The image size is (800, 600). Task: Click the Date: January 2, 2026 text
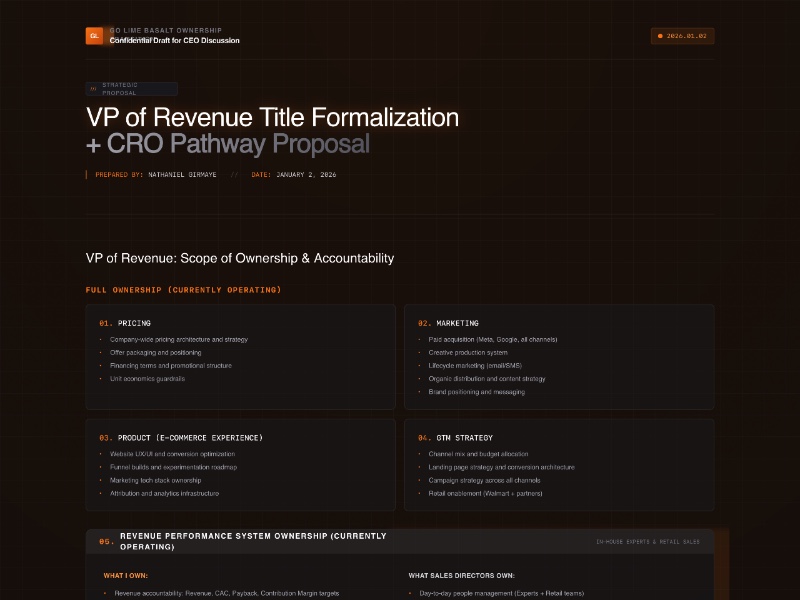coord(293,175)
